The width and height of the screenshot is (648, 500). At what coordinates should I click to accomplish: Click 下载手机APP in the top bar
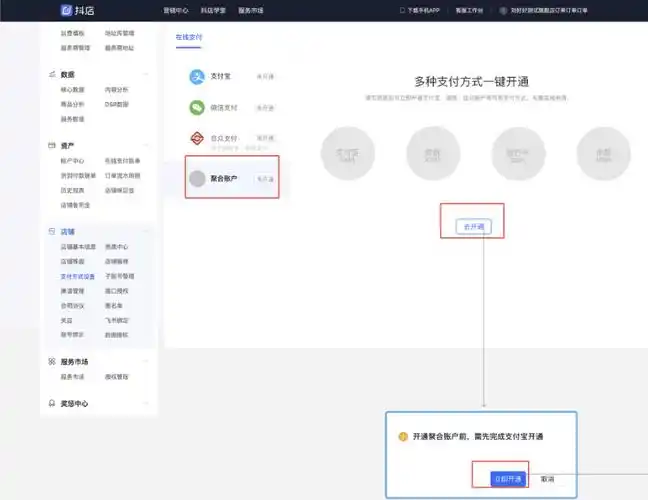pos(424,10)
